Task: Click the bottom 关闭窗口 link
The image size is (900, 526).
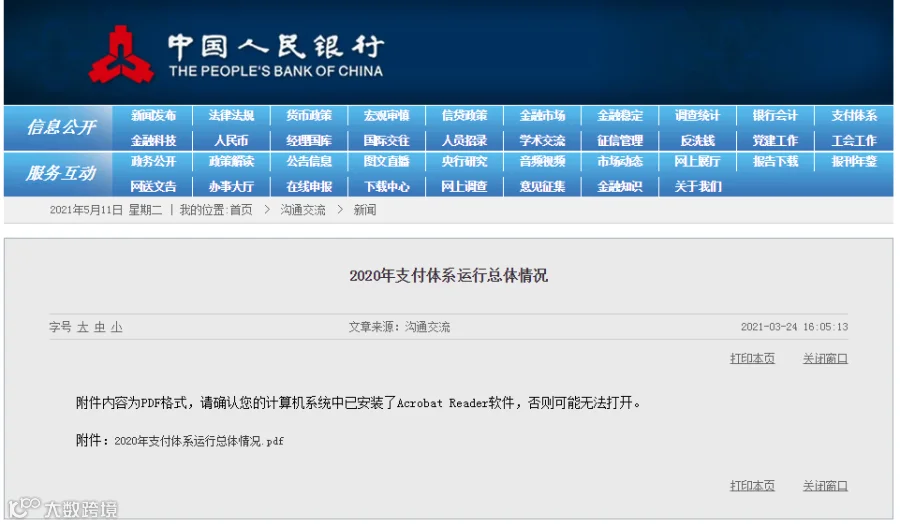Action: click(x=825, y=486)
